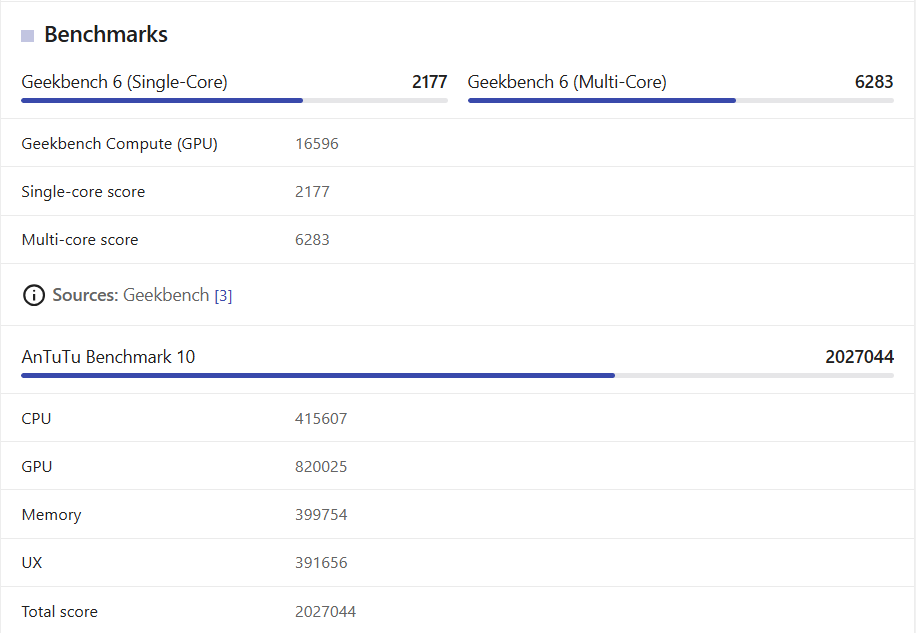This screenshot has height=633, width=916.
Task: Click the Geekbench 6 Single-Core progress bar
Action: [x=234, y=100]
